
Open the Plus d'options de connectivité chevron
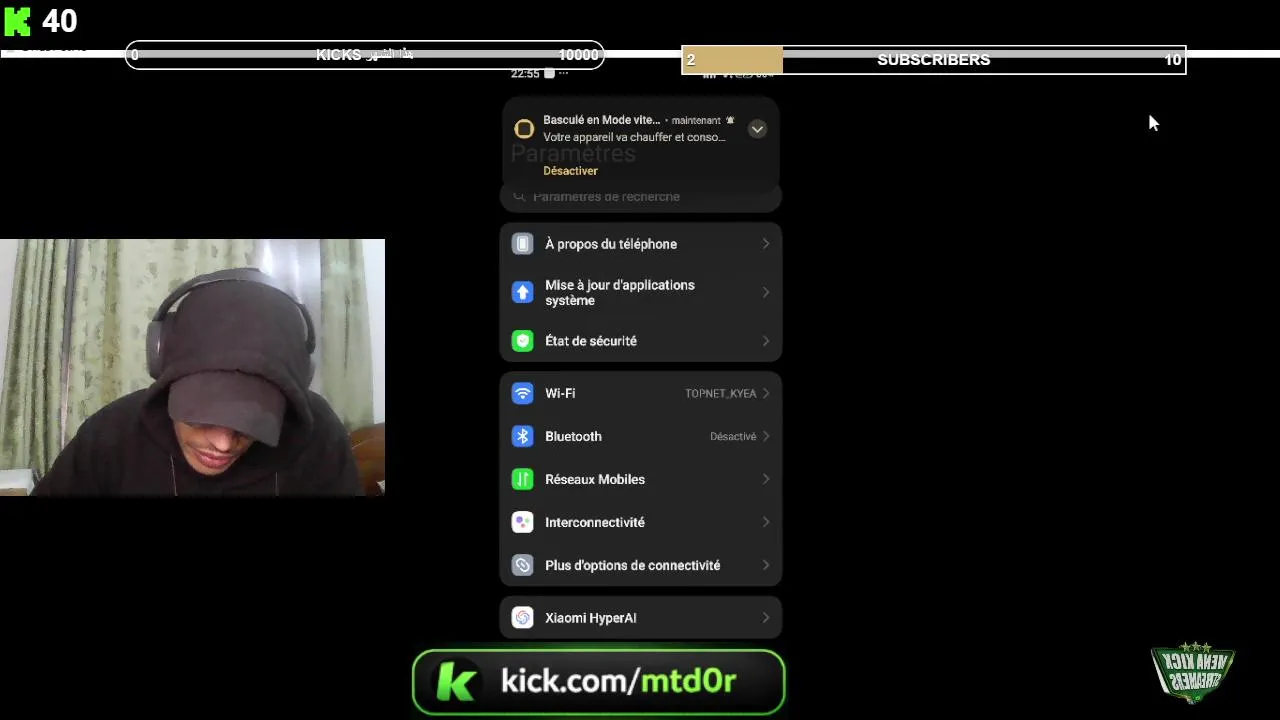coord(766,565)
